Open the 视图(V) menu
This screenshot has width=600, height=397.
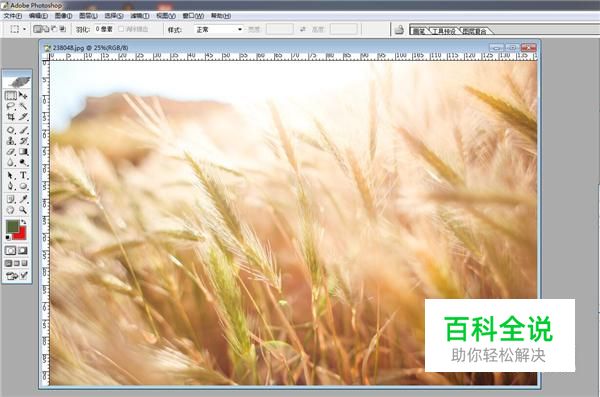tap(166, 16)
